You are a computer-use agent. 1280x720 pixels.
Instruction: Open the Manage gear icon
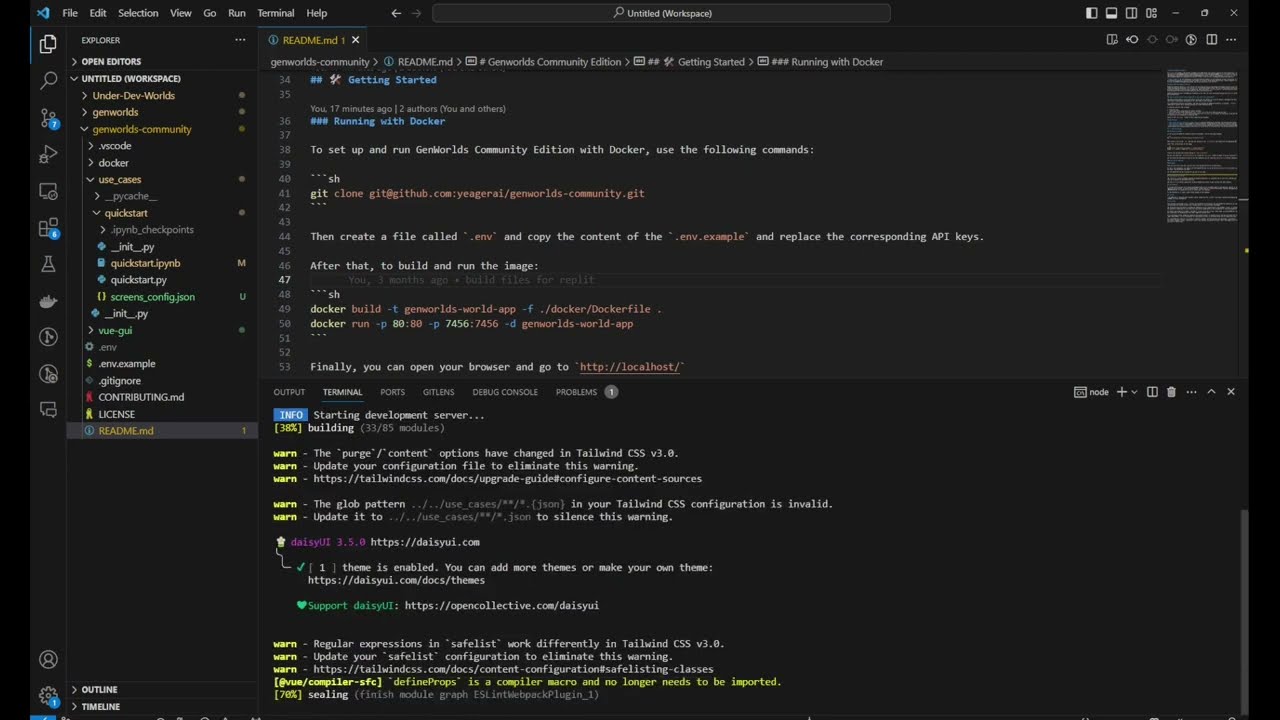48,696
